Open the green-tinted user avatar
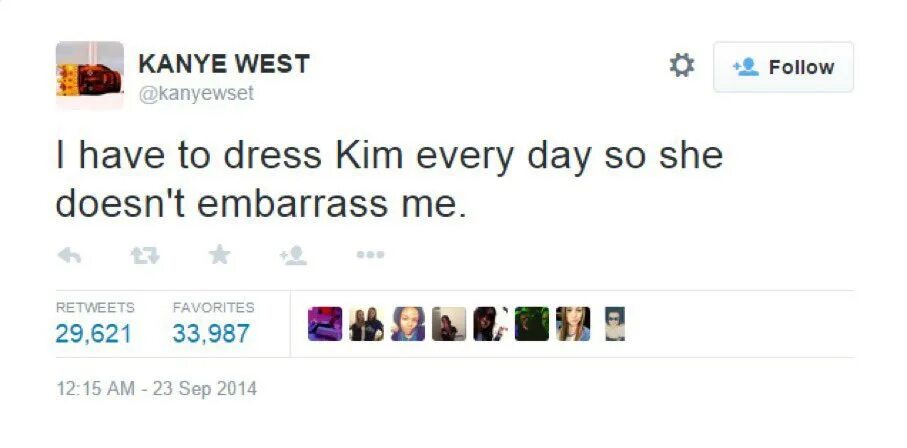The height and width of the screenshot is (448, 907). pos(532,324)
